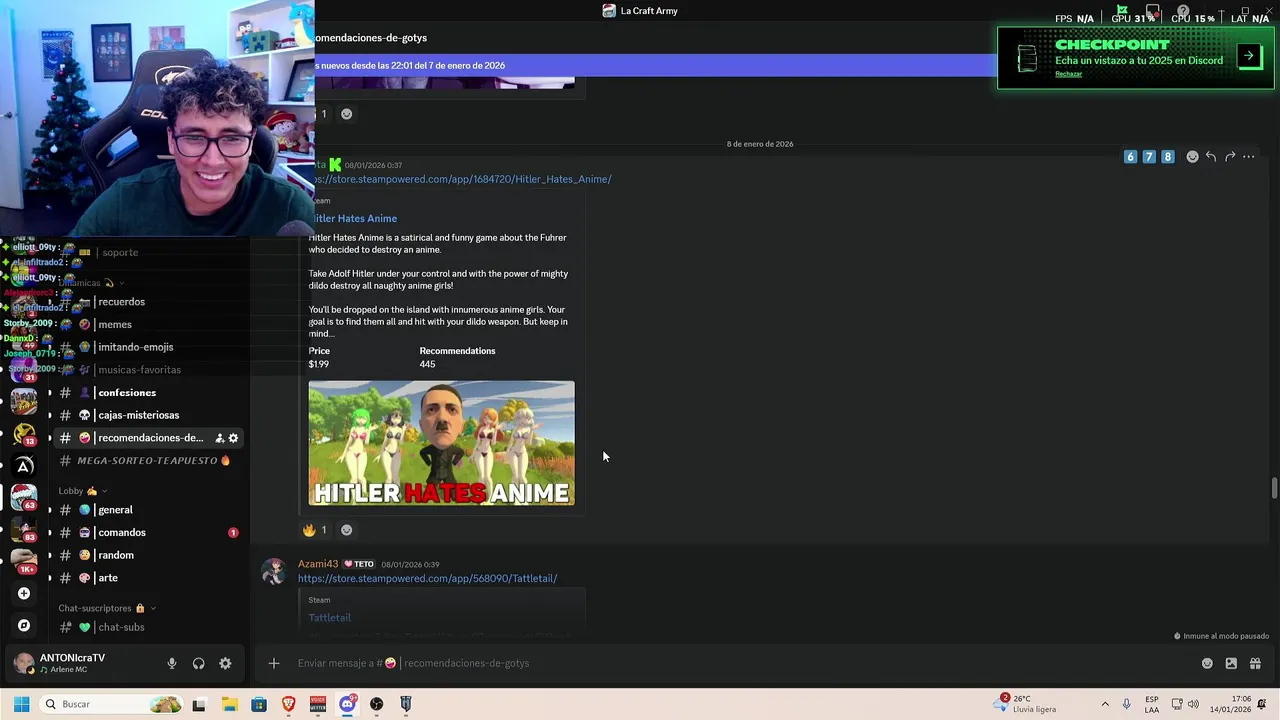Open server icon with 63 badge
The image size is (1280, 720).
point(24,497)
